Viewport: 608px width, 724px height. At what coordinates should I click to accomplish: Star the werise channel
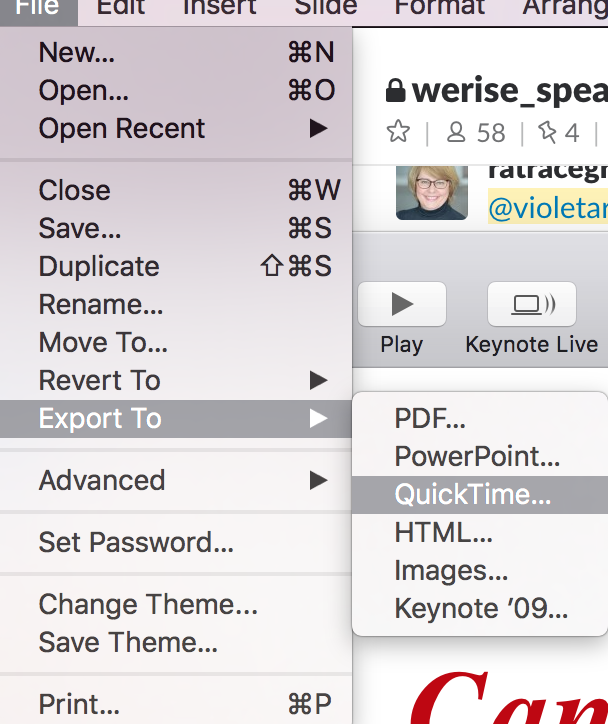[398, 132]
